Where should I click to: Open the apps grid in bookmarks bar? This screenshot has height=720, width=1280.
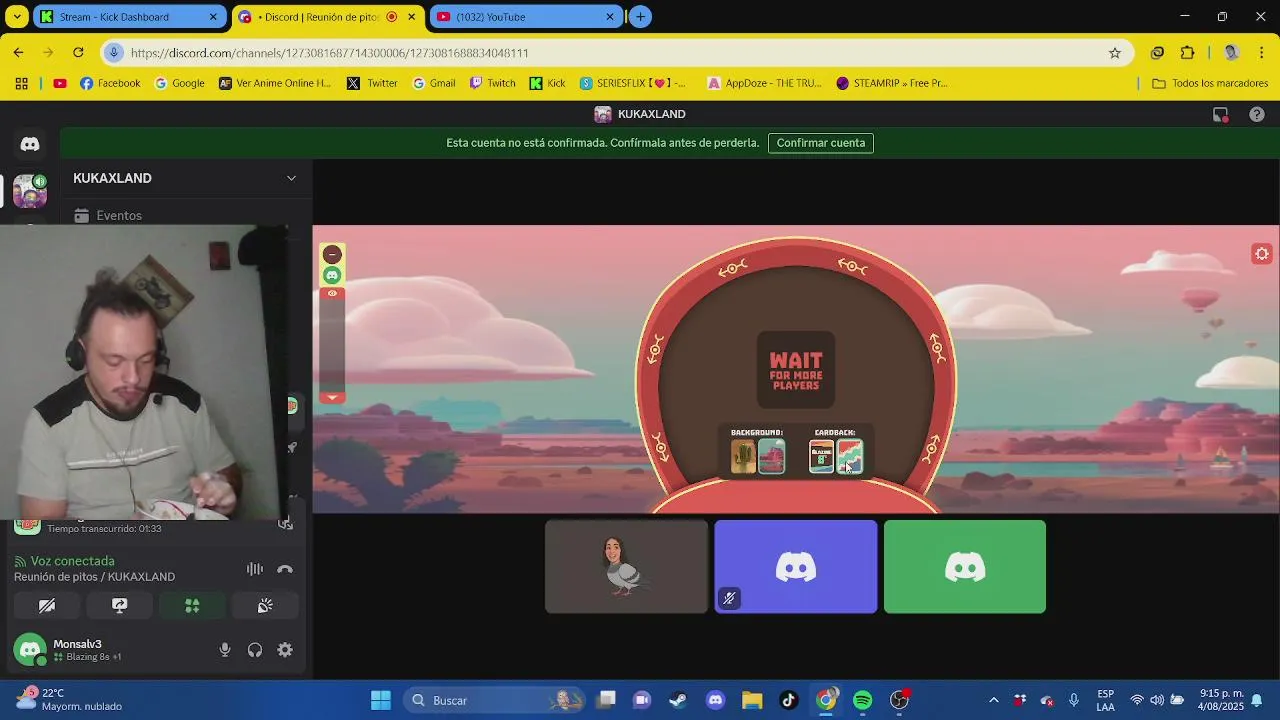pos(22,84)
